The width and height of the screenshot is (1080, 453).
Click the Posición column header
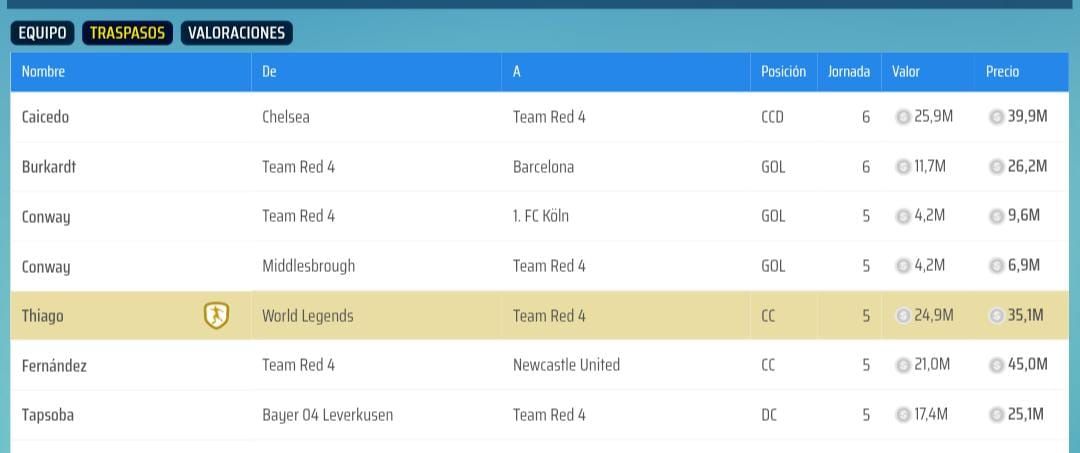(x=783, y=72)
